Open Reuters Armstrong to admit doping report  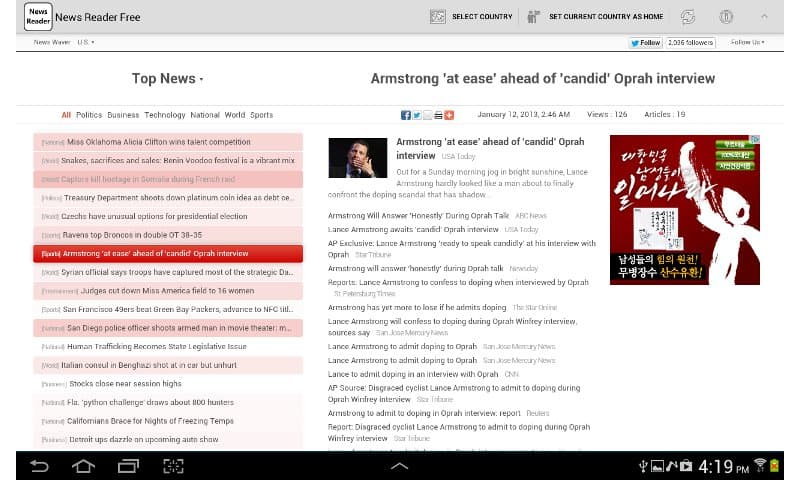424,414
